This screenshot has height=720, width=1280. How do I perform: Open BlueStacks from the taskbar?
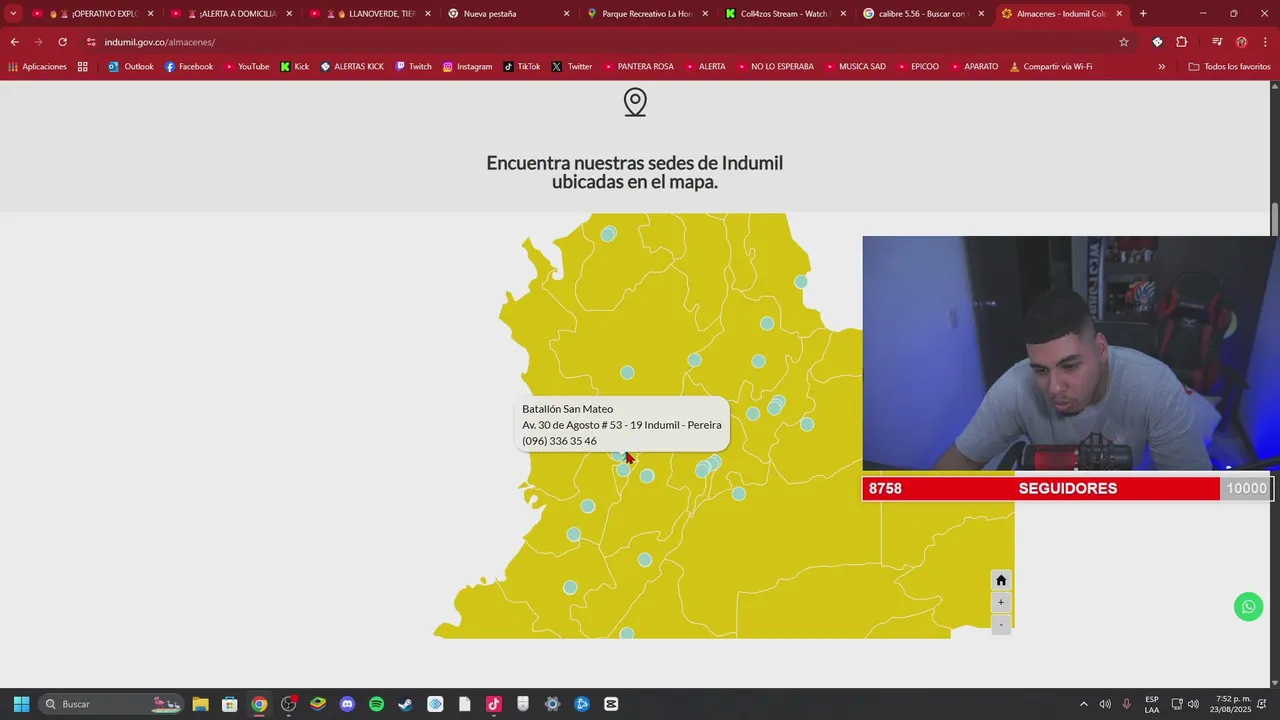tap(318, 704)
